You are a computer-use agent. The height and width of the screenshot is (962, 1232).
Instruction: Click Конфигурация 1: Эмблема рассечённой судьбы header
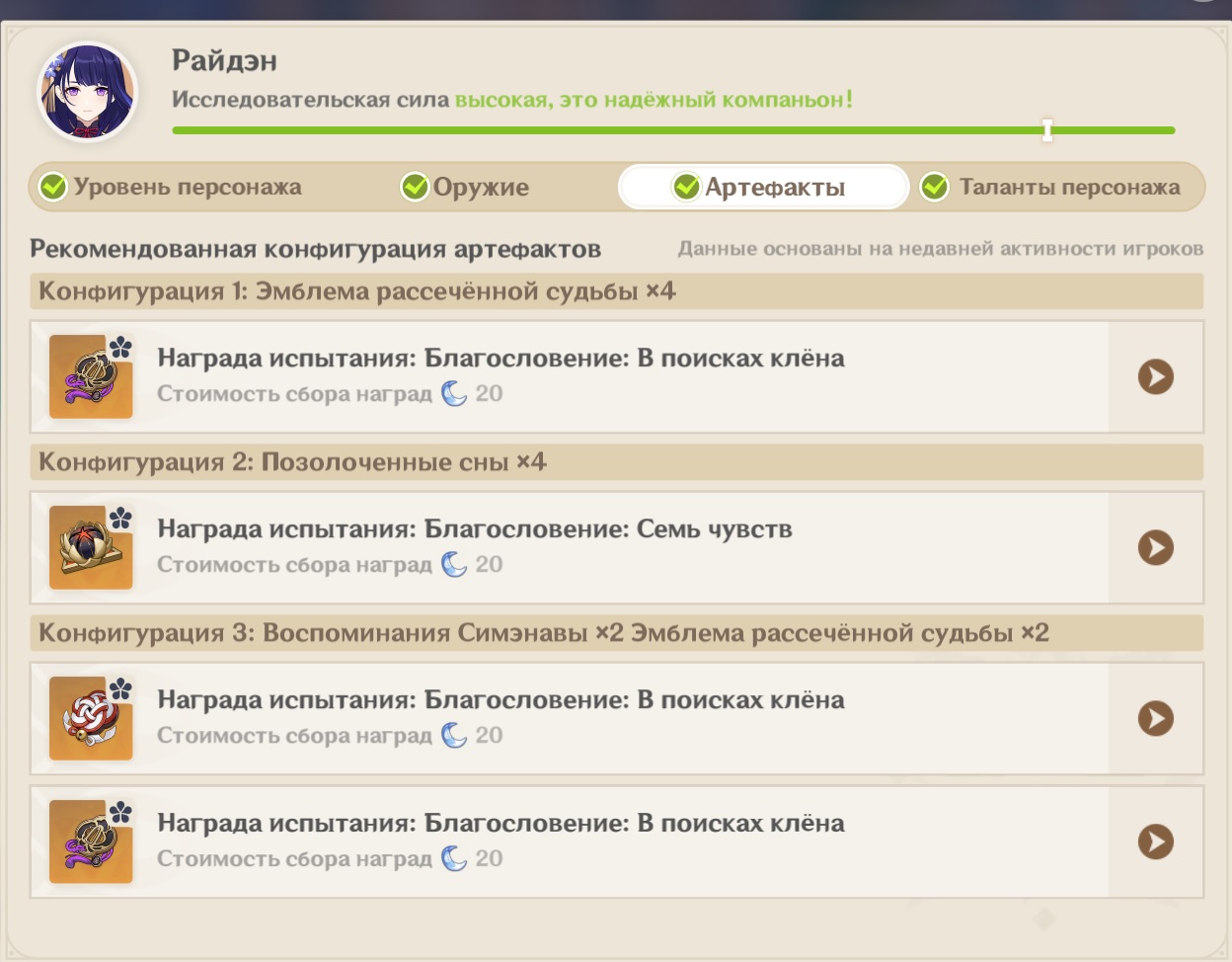pyautogui.click(x=617, y=291)
